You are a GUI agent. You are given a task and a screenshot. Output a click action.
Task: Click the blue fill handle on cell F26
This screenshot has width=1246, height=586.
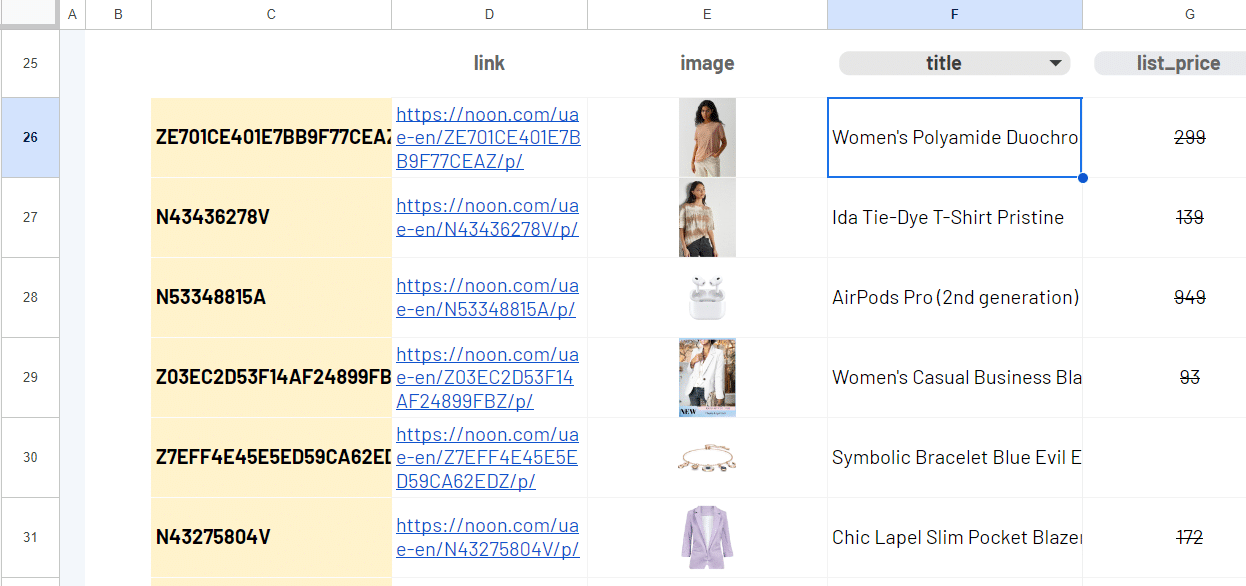pos(1082,178)
